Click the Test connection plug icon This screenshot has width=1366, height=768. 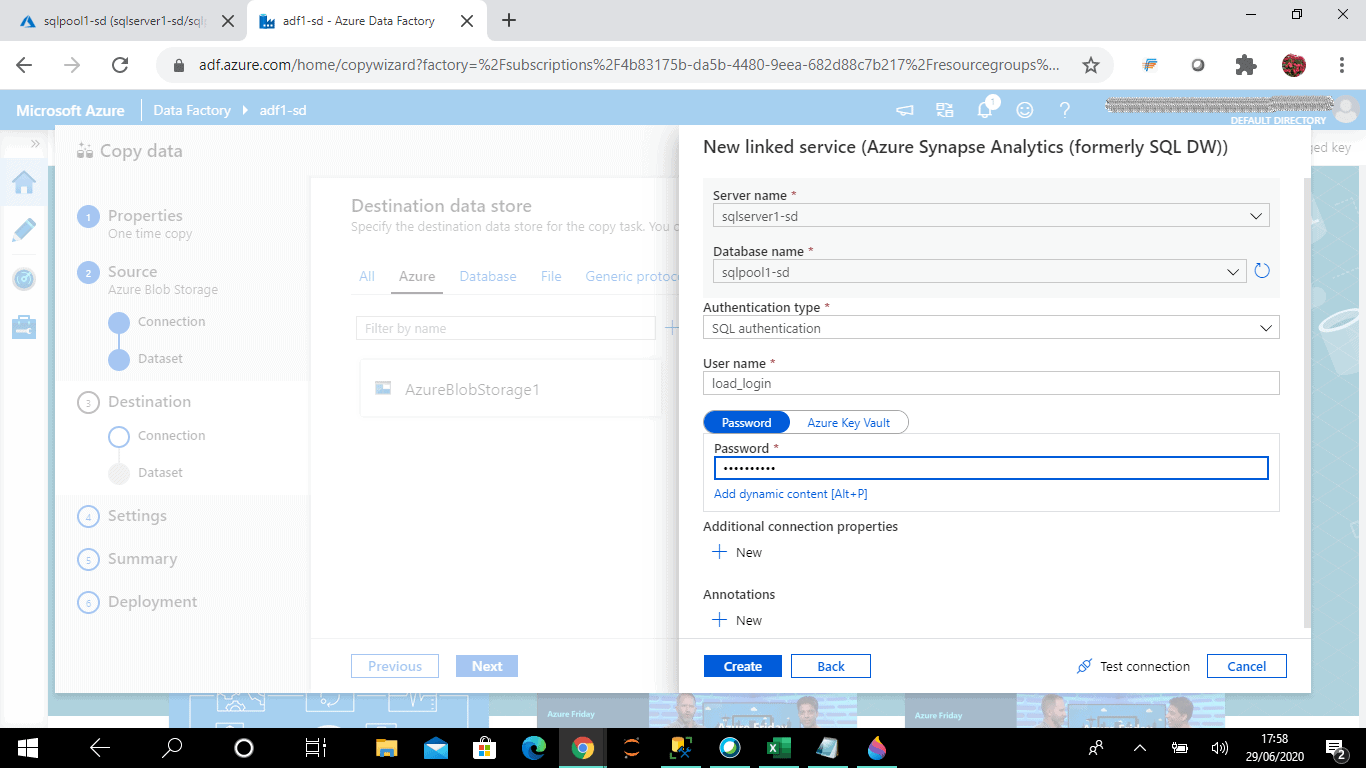click(x=1084, y=666)
